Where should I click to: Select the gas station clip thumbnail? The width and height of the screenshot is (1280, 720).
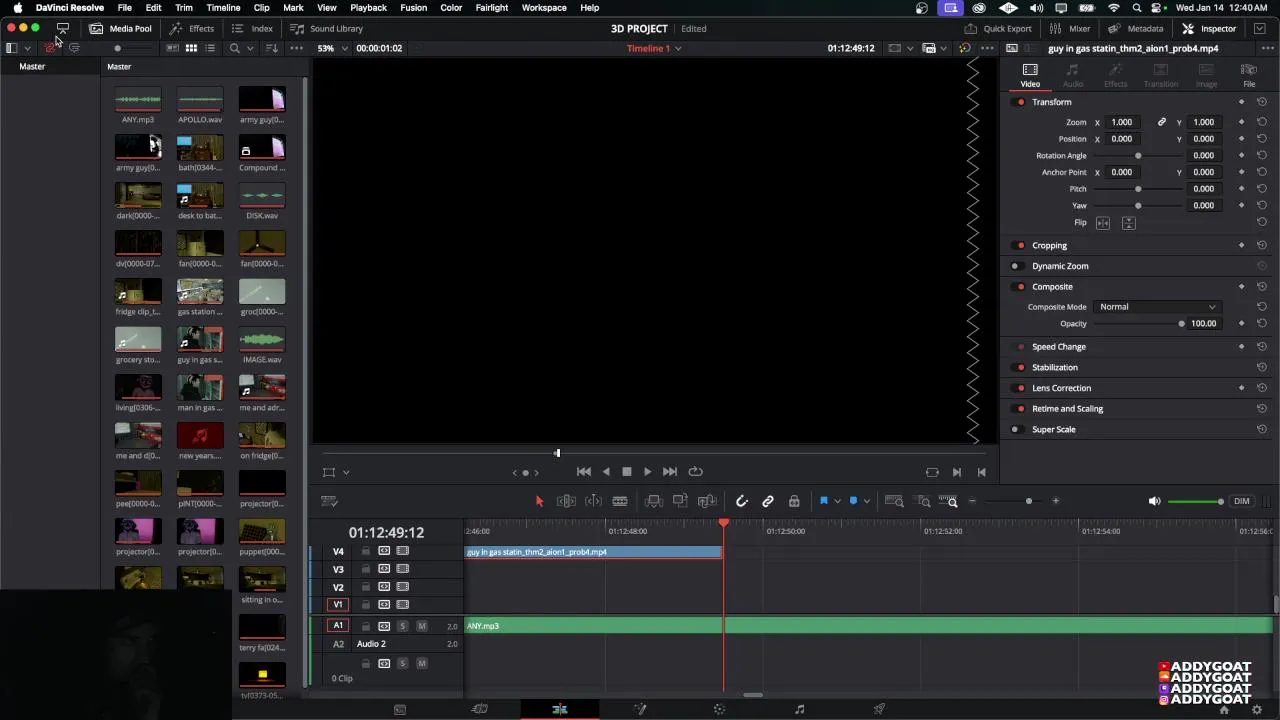coord(200,291)
